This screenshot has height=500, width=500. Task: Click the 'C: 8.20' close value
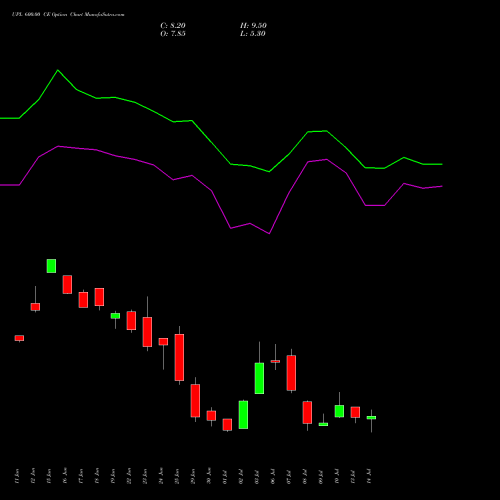(x=173, y=26)
